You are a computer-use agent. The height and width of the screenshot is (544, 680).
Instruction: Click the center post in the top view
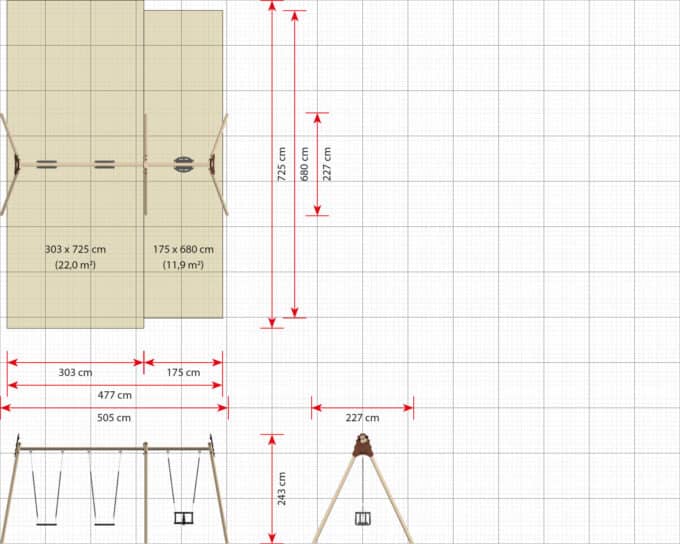[145, 164]
